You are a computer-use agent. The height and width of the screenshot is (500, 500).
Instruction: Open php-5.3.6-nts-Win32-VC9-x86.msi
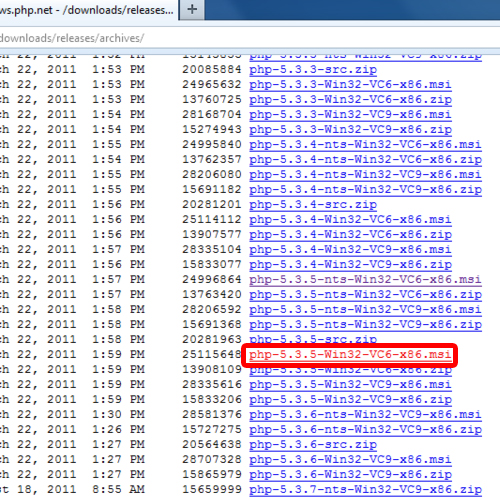coord(365,414)
